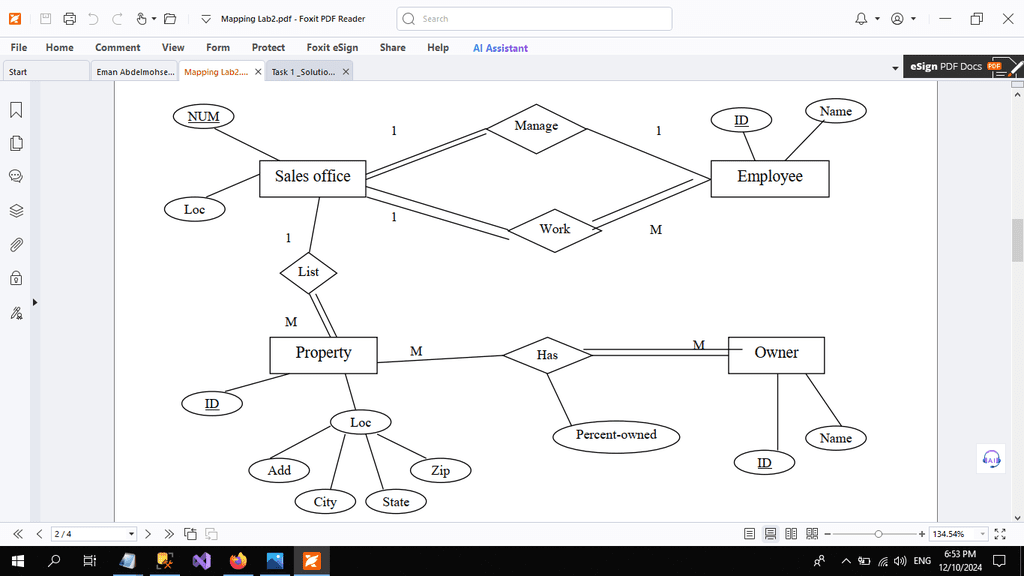The width and height of the screenshot is (1024, 576).
Task: Click the zoom out minus button
Action: point(827,534)
